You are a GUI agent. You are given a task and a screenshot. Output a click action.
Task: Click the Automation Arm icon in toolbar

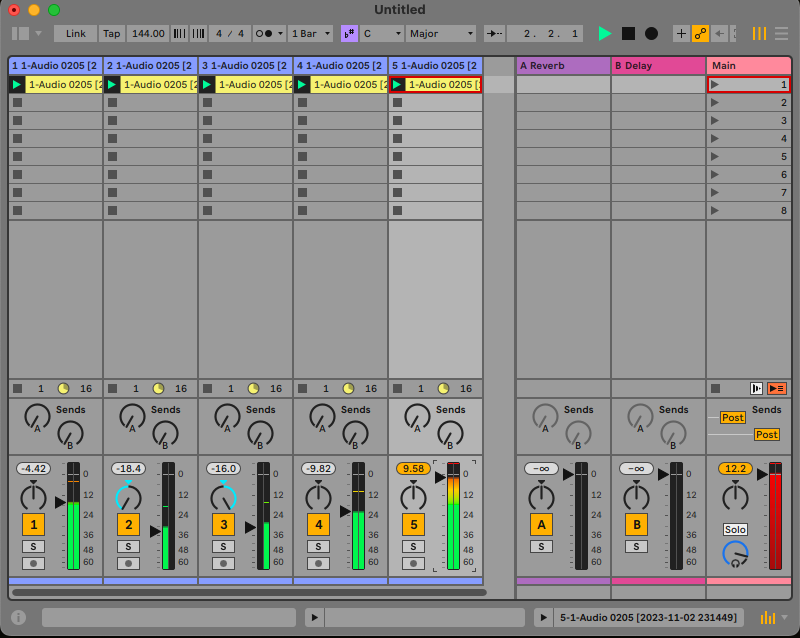point(700,33)
